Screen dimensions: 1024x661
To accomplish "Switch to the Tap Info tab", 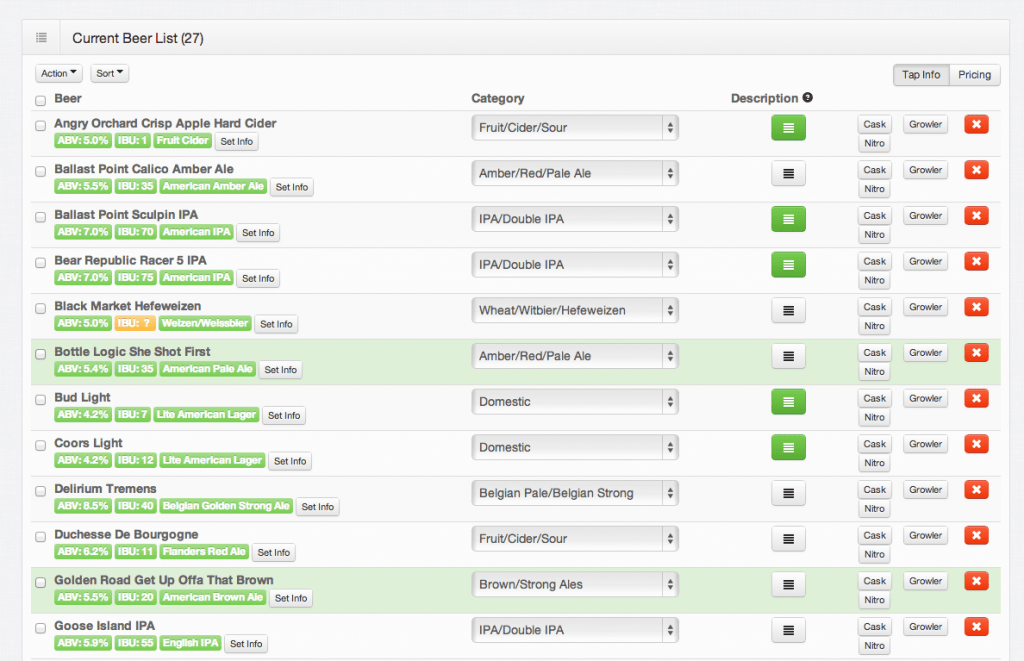I will (921, 74).
